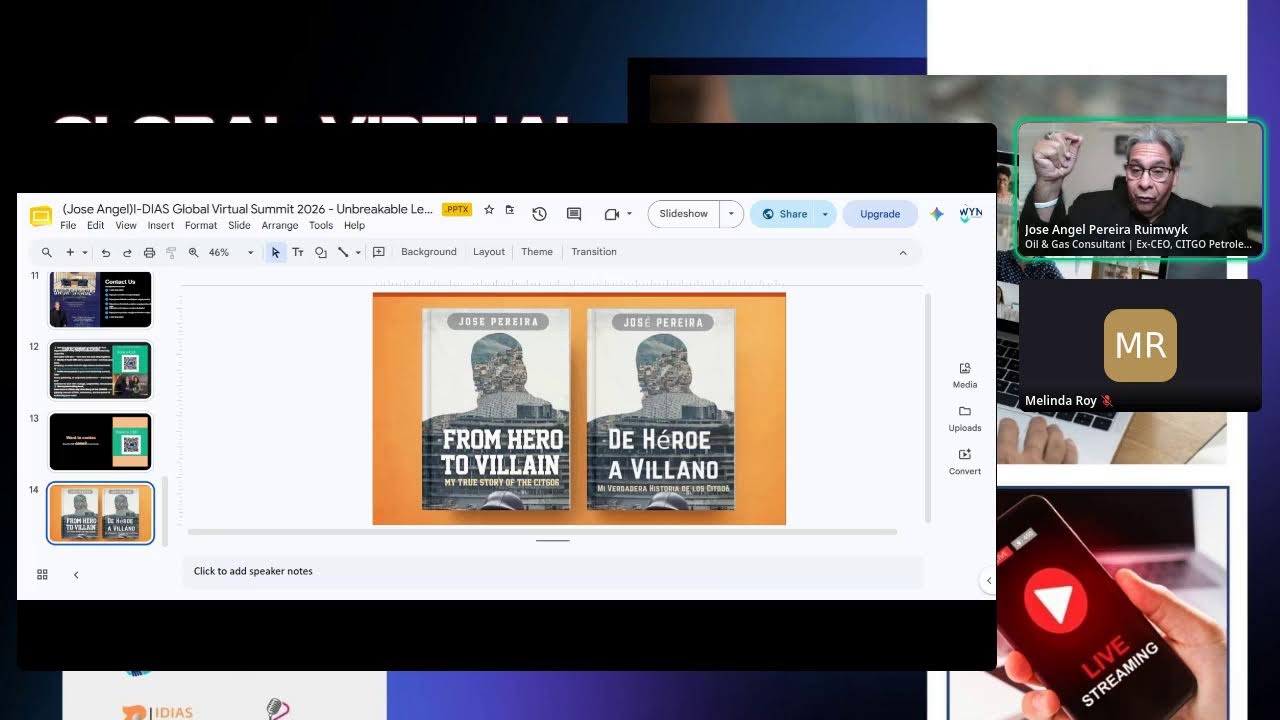Open the File menu
The height and width of the screenshot is (720, 1280).
68,226
